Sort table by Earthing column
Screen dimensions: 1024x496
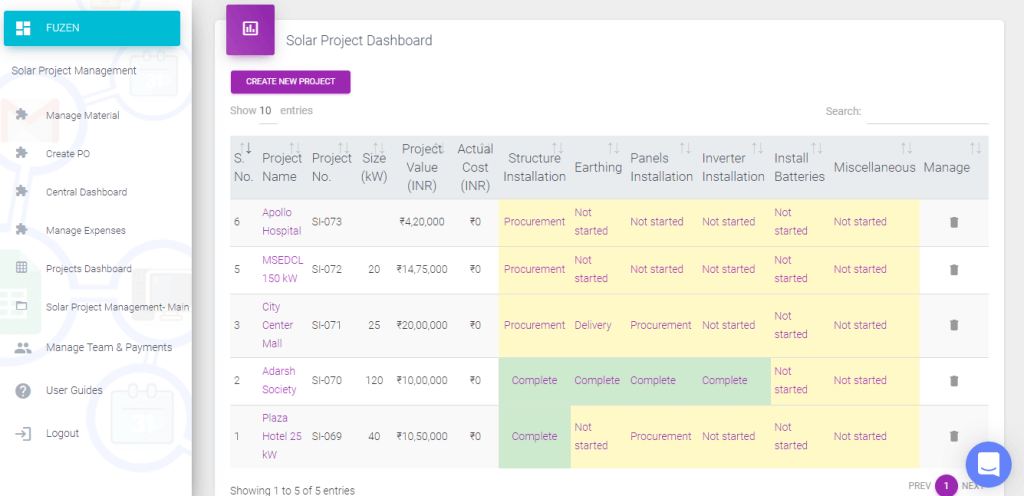(x=613, y=149)
